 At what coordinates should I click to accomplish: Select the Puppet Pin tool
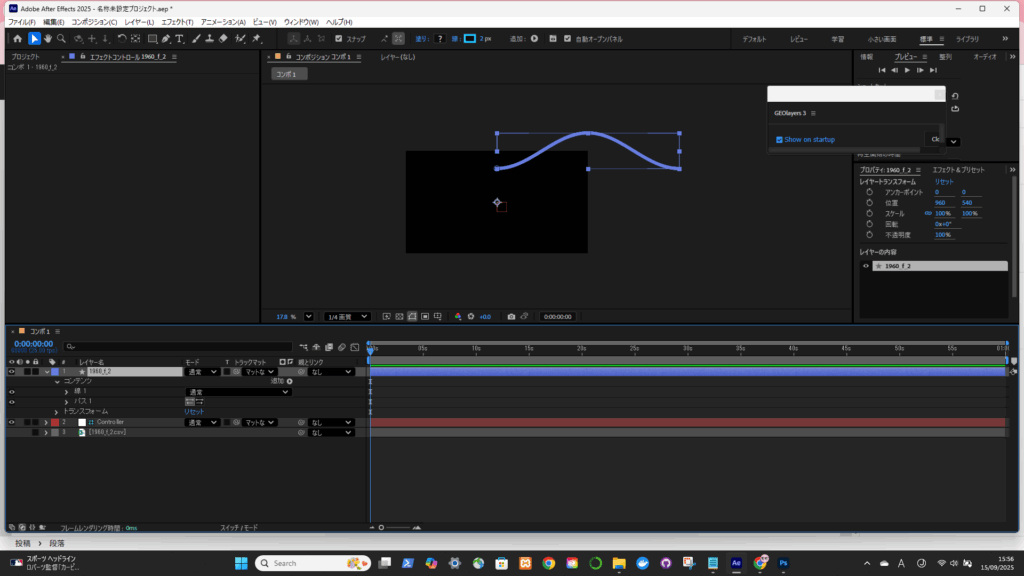(x=256, y=39)
